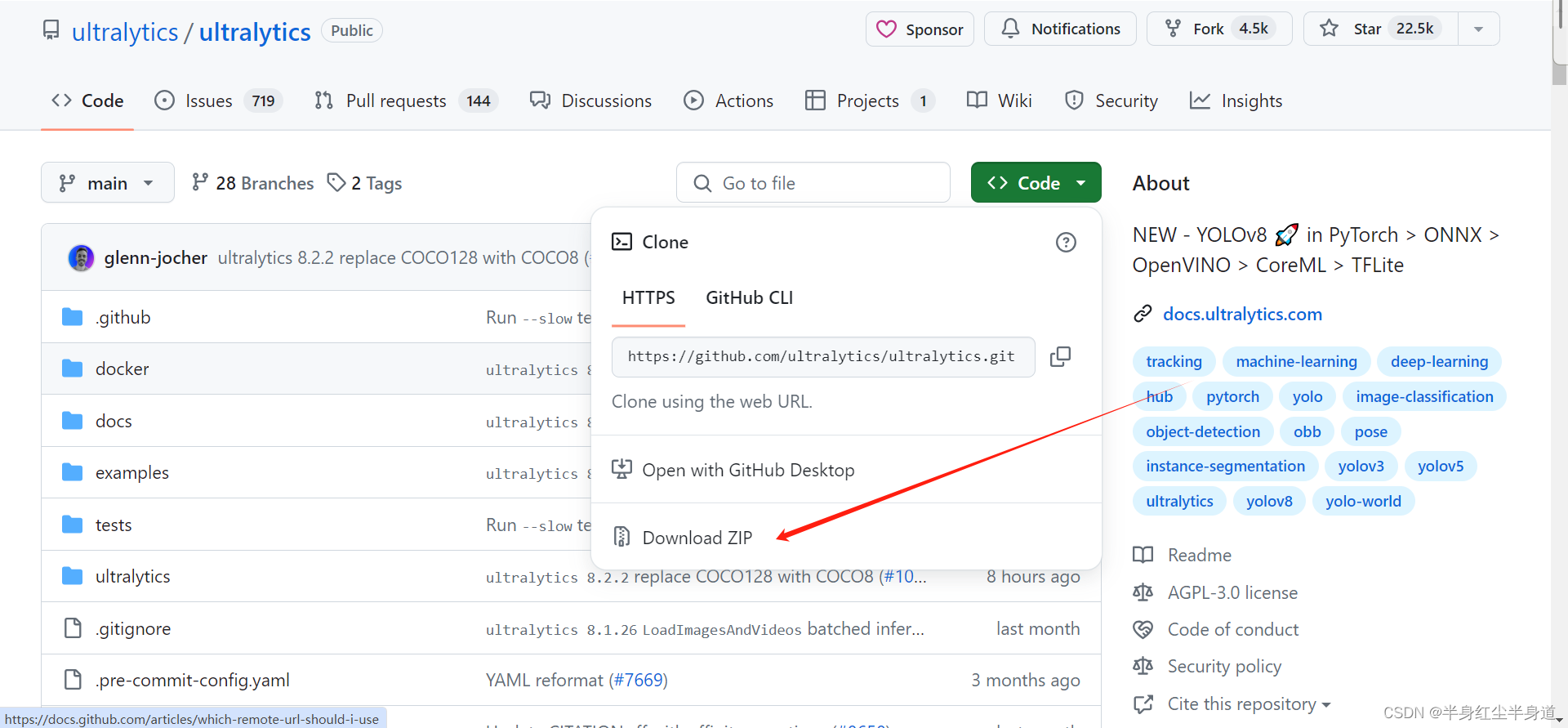The width and height of the screenshot is (1568, 728).
Task: Expand the Star lists dropdown arrow
Action: click(1478, 29)
